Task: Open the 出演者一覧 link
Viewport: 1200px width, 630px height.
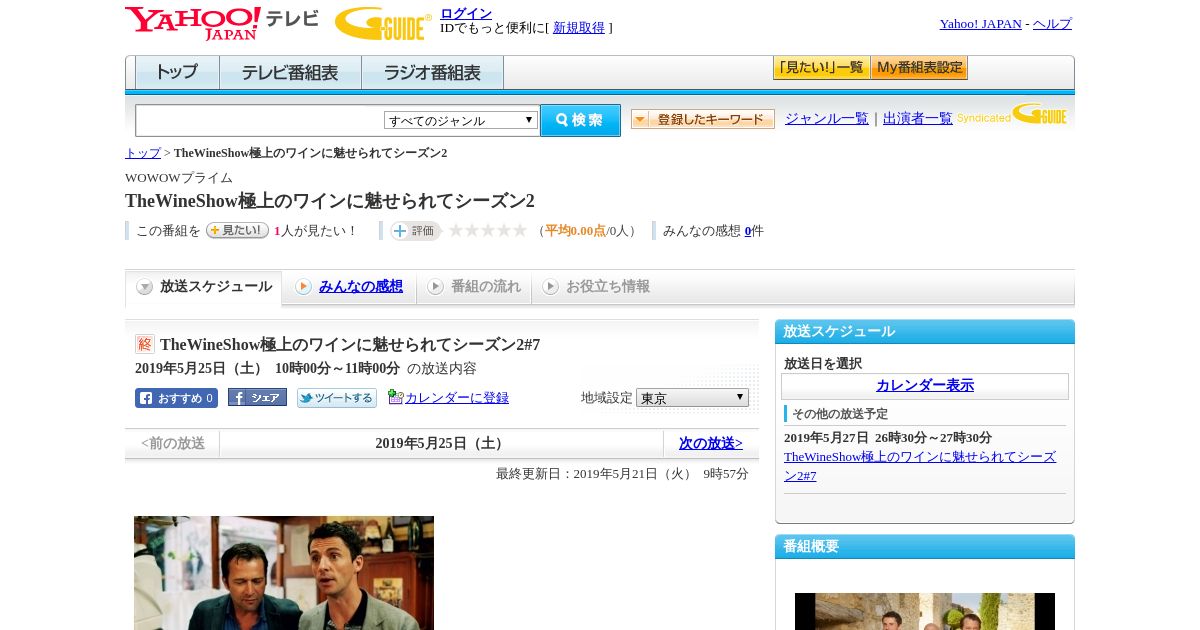Action: coord(918,119)
